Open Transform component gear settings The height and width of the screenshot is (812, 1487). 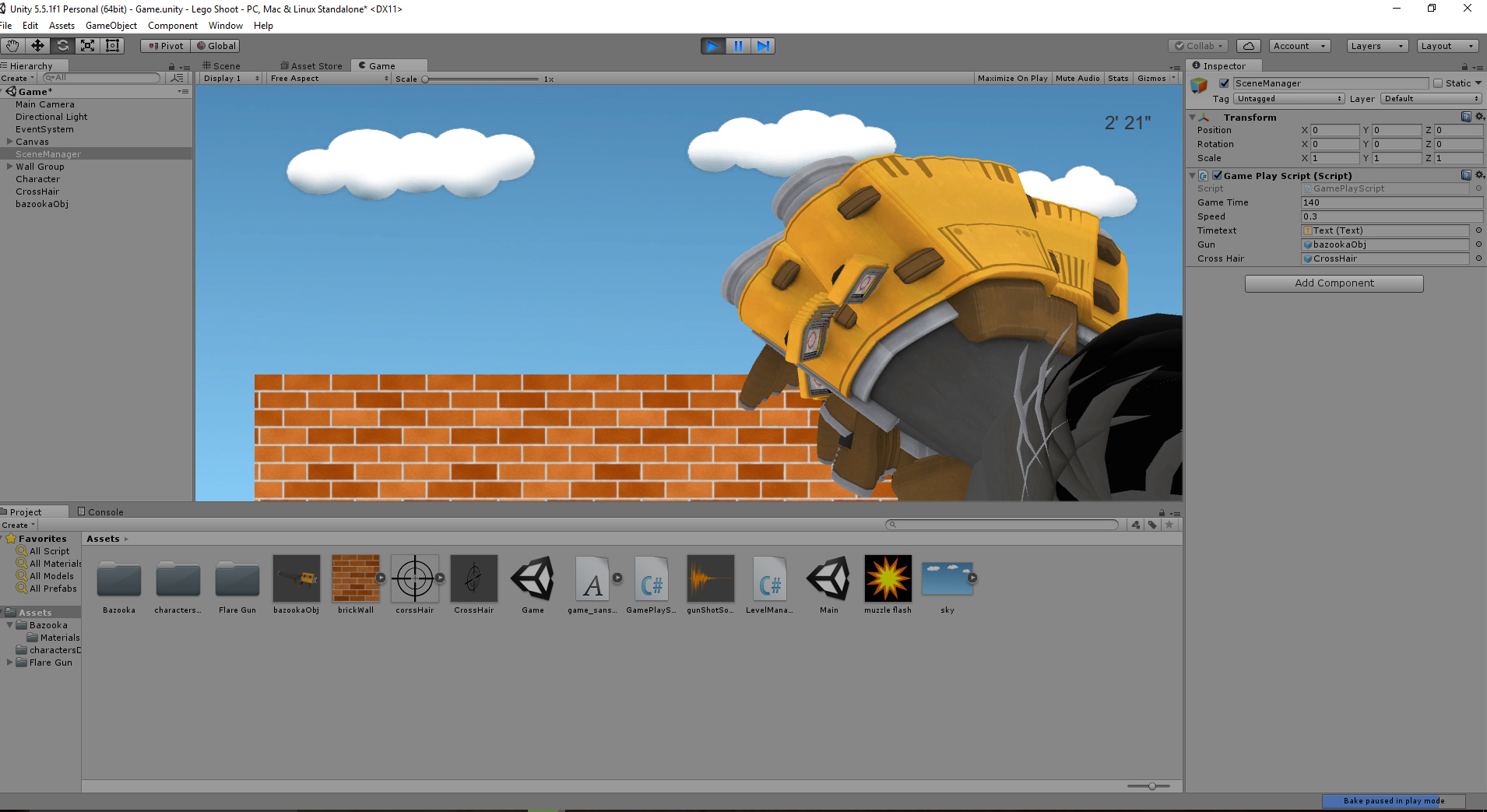pos(1480,117)
